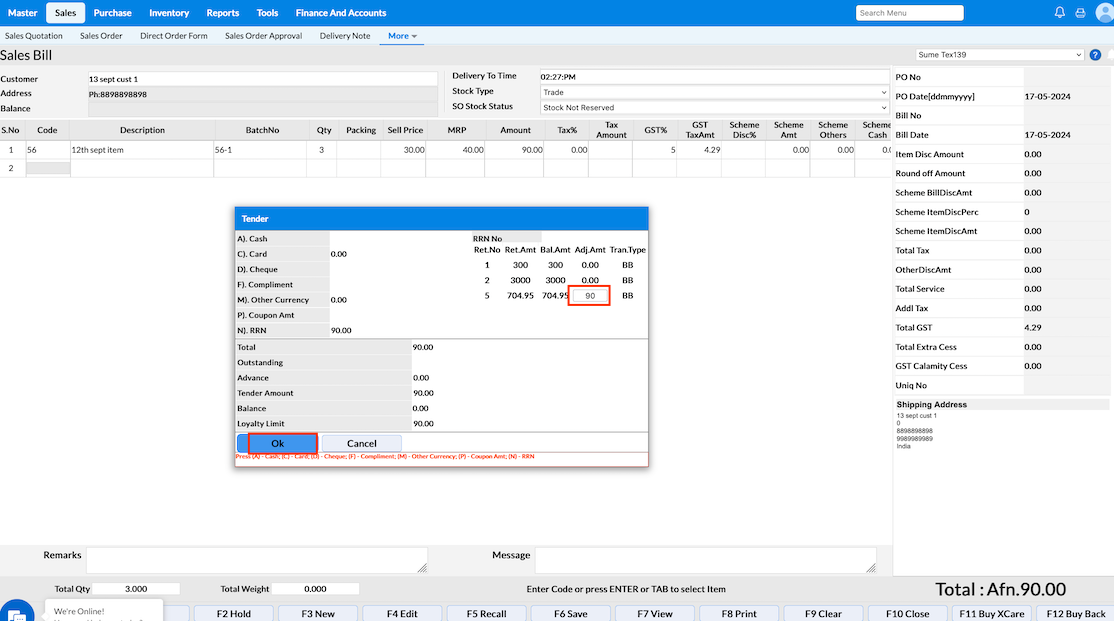The width and height of the screenshot is (1114, 621).
Task: Click the blue help question icon
Action: (1095, 55)
